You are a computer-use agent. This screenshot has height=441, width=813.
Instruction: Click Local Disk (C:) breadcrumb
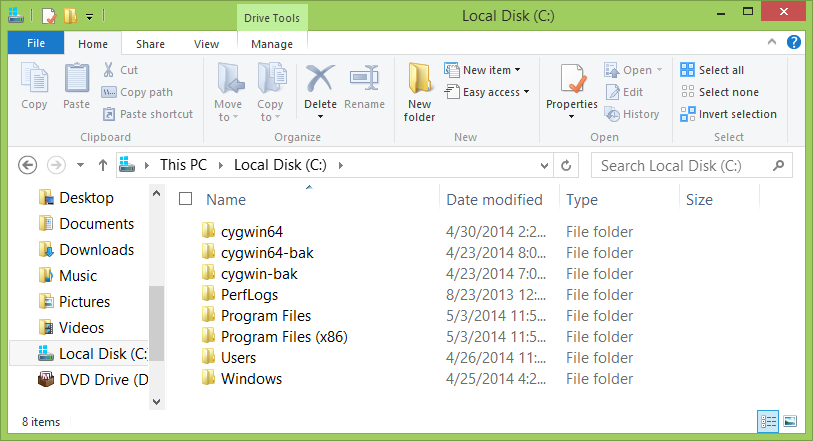coord(281,165)
